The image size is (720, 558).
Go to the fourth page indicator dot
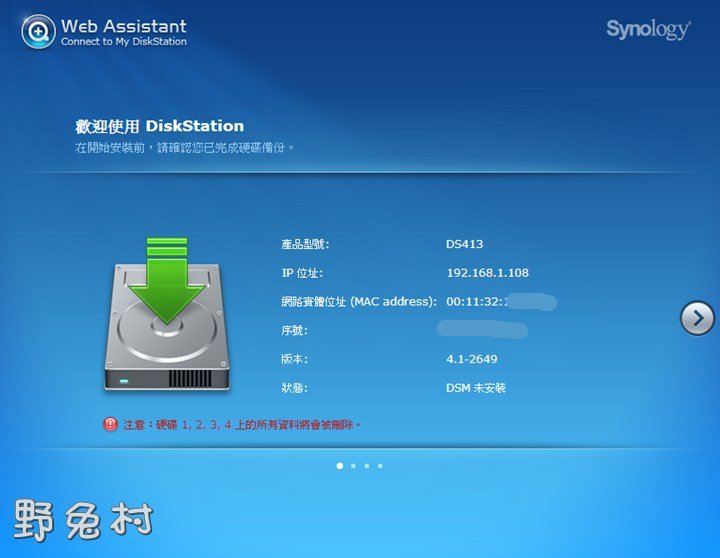click(380, 466)
